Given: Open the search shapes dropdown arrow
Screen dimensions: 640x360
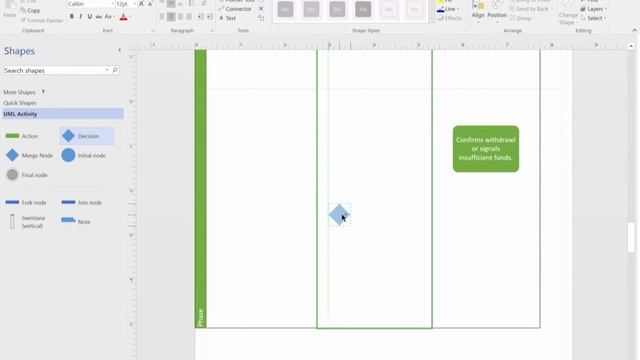Looking at the screenshot, I should click(x=107, y=70).
